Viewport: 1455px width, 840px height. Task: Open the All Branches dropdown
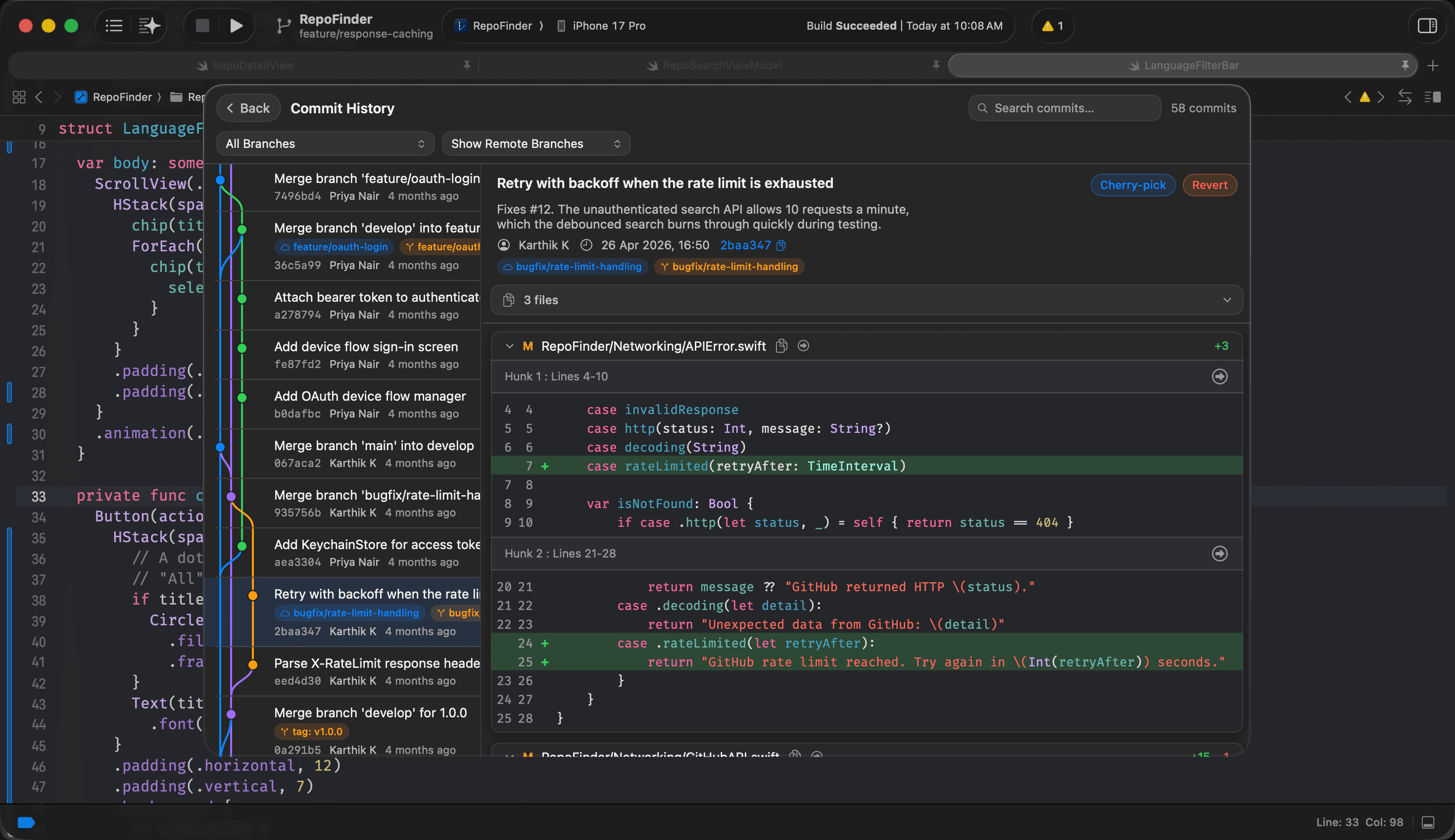[325, 143]
